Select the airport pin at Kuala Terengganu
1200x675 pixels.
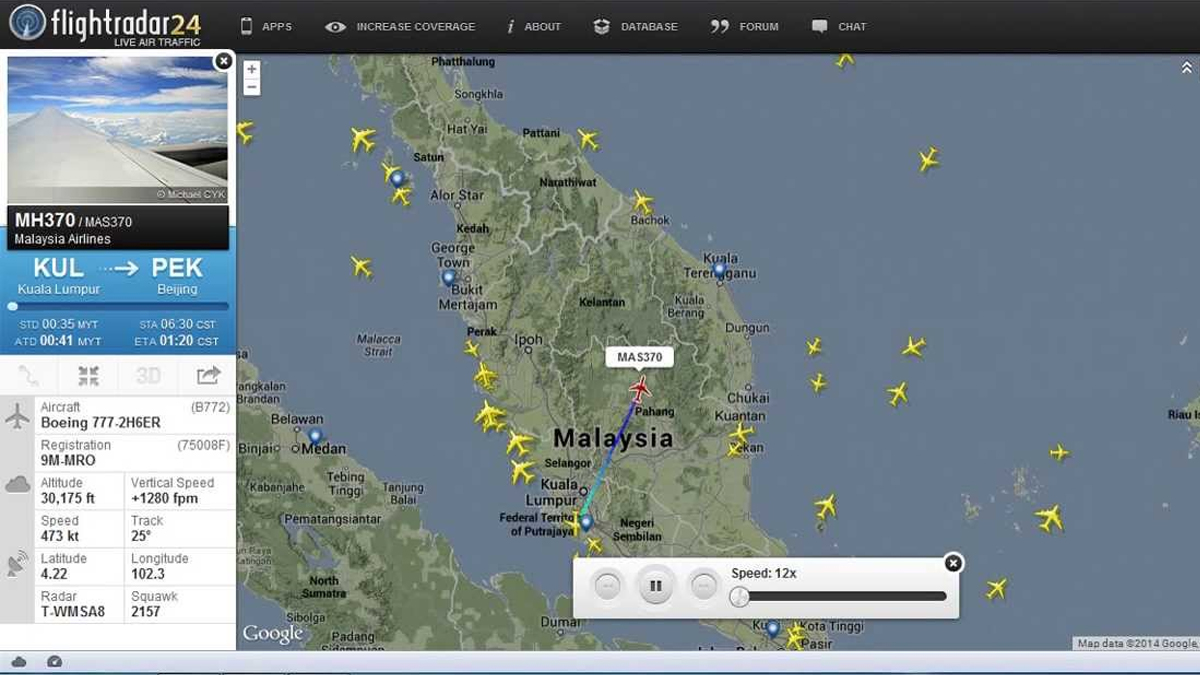coord(719,269)
